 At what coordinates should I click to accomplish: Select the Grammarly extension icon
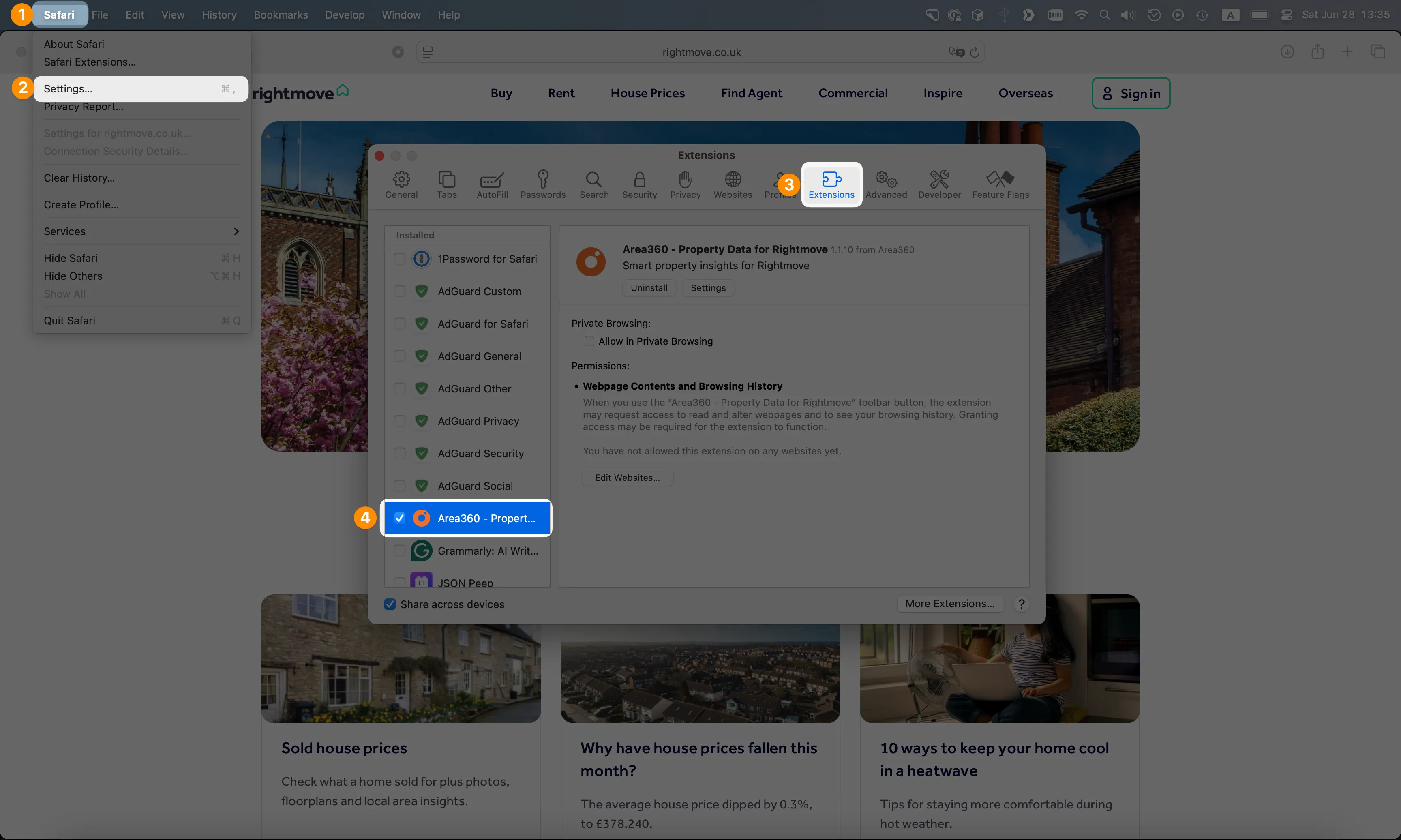coord(421,550)
